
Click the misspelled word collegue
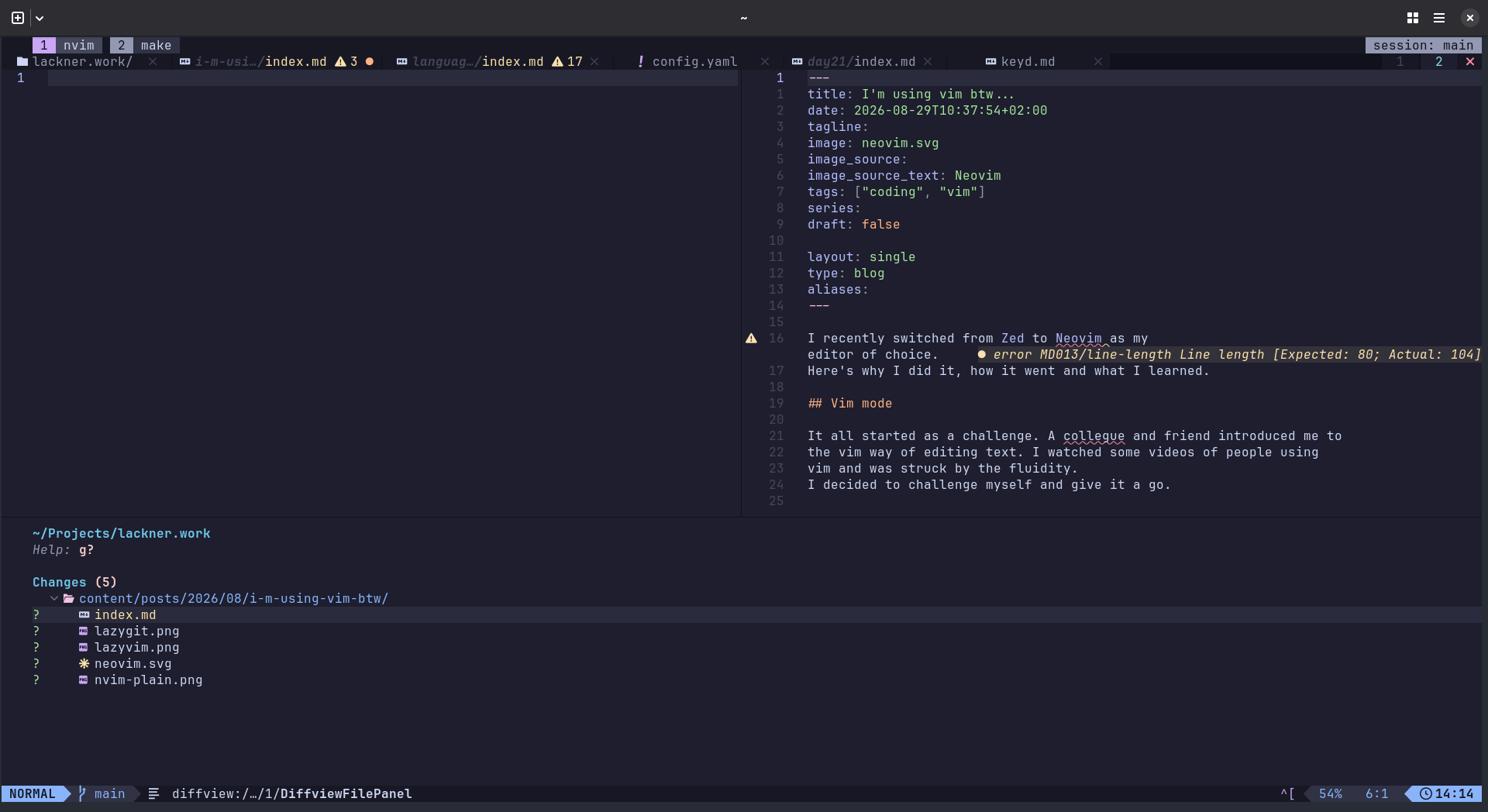[1094, 435]
